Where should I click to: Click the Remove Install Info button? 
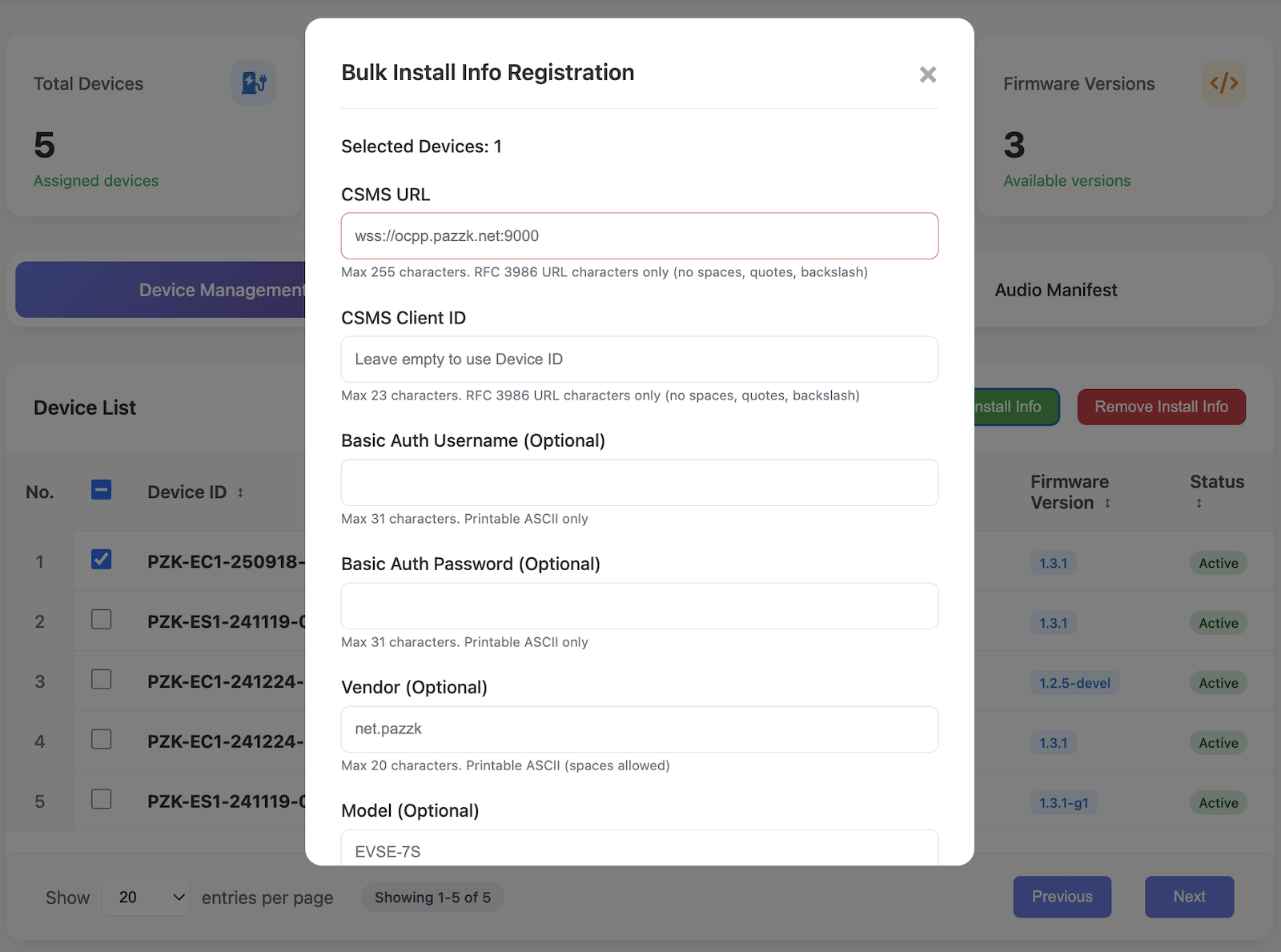(1161, 407)
